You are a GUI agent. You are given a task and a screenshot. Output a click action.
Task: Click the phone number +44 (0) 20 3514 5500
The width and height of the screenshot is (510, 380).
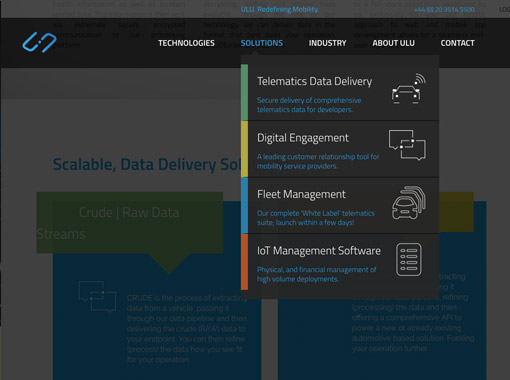tap(444, 10)
